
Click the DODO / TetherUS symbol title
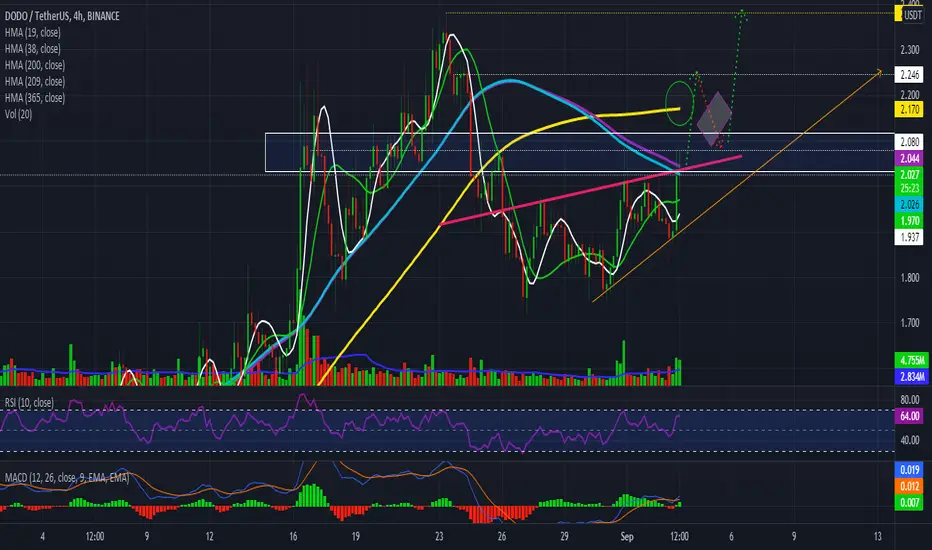coord(62,16)
